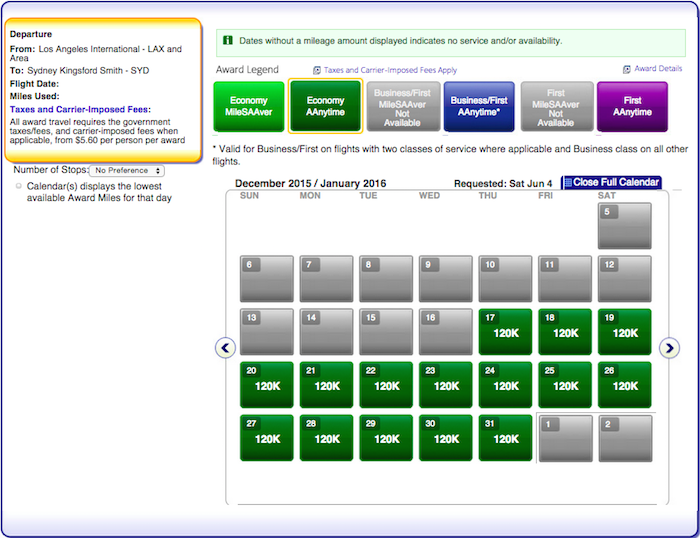
Task: Click the unavailable December 6 tile
Action: (267, 279)
